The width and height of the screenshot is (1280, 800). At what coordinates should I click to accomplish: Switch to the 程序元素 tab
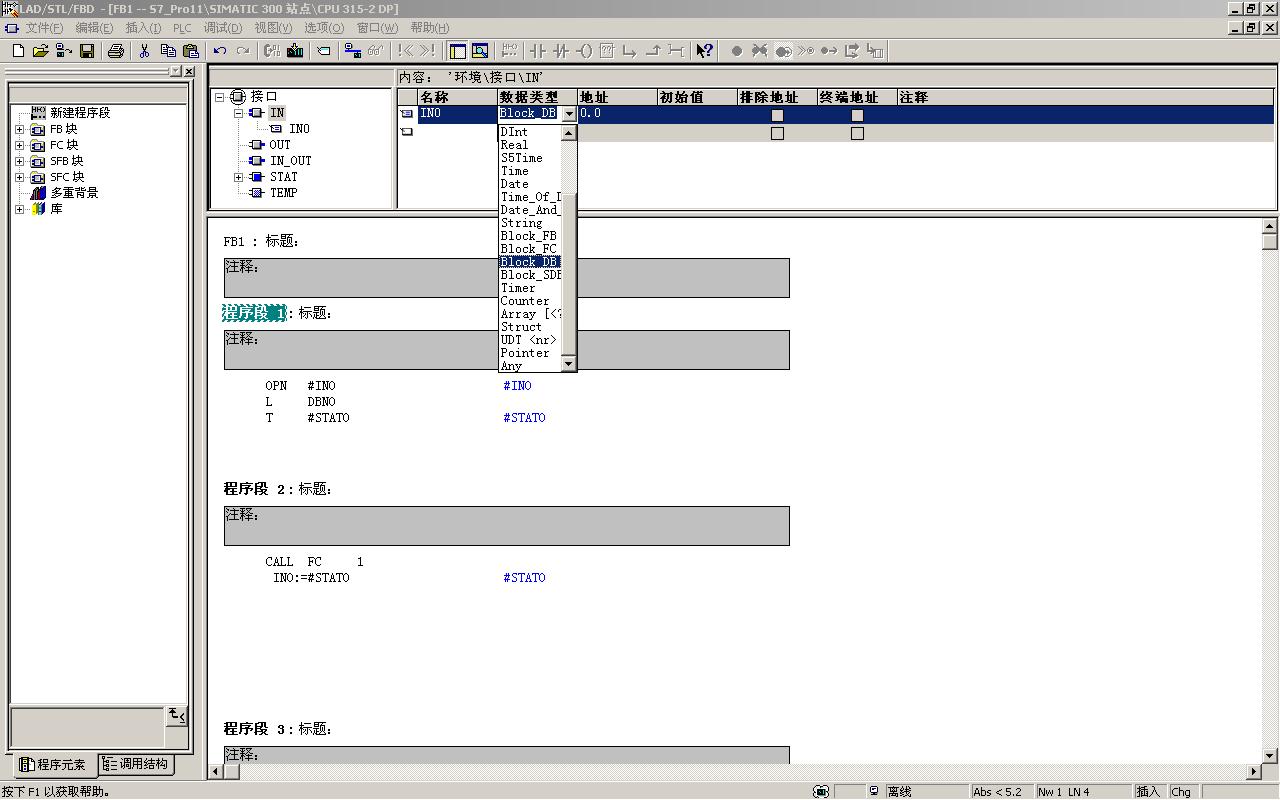pyautogui.click(x=54, y=765)
